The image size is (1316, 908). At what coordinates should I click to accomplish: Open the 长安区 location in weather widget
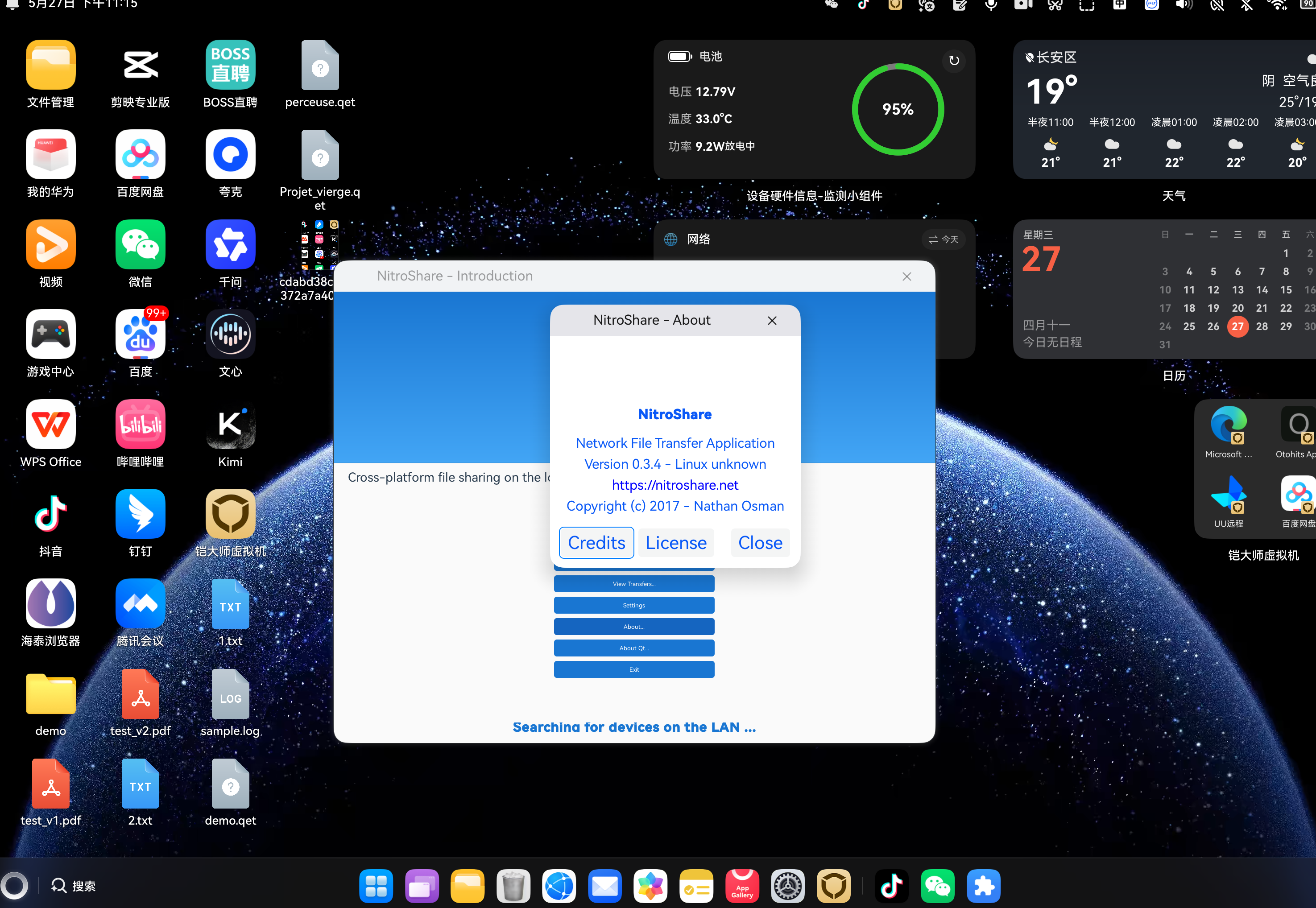coord(1051,57)
